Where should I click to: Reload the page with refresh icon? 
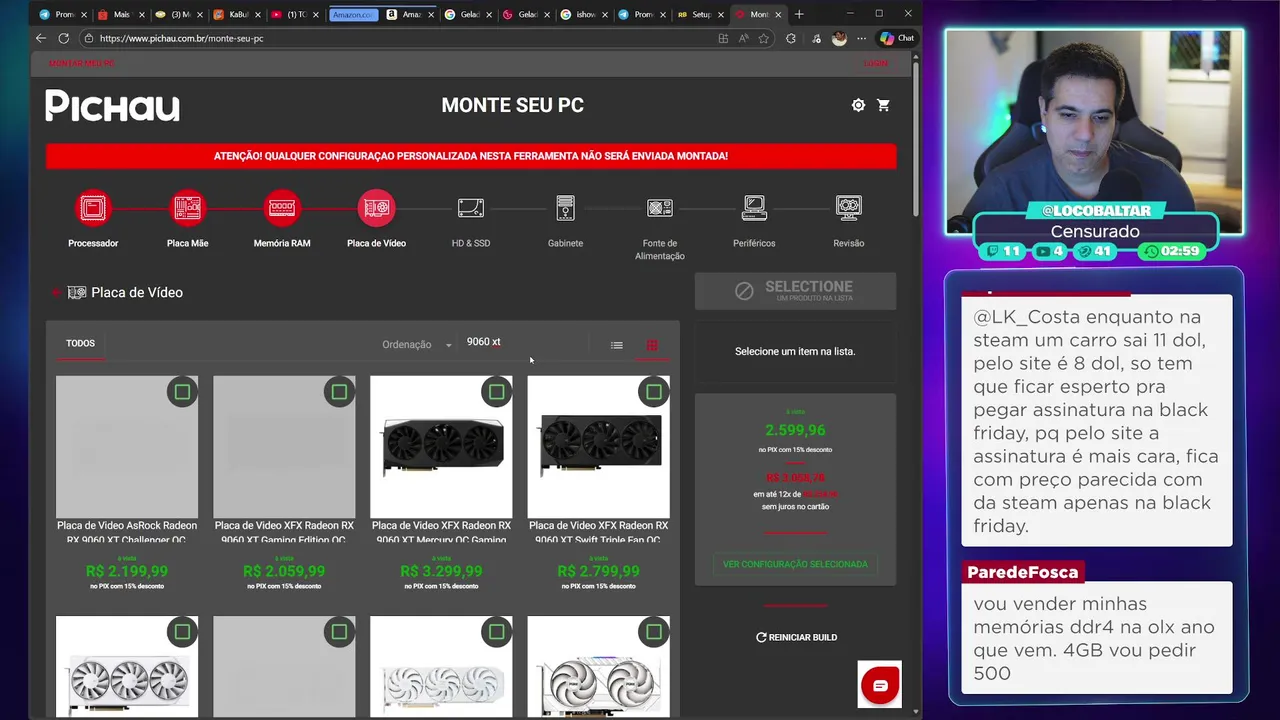pos(64,38)
